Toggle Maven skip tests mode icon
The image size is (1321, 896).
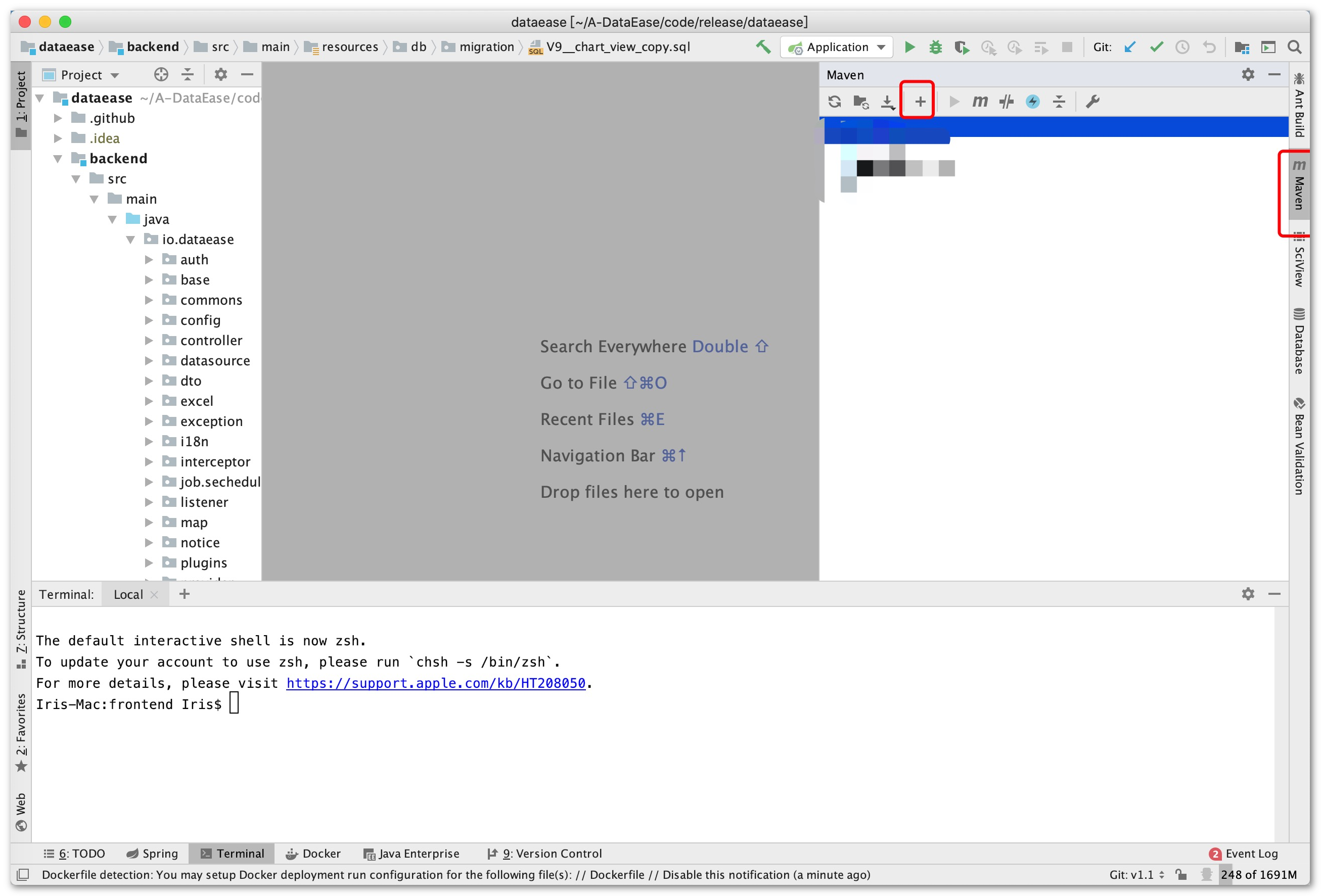pos(1032,102)
